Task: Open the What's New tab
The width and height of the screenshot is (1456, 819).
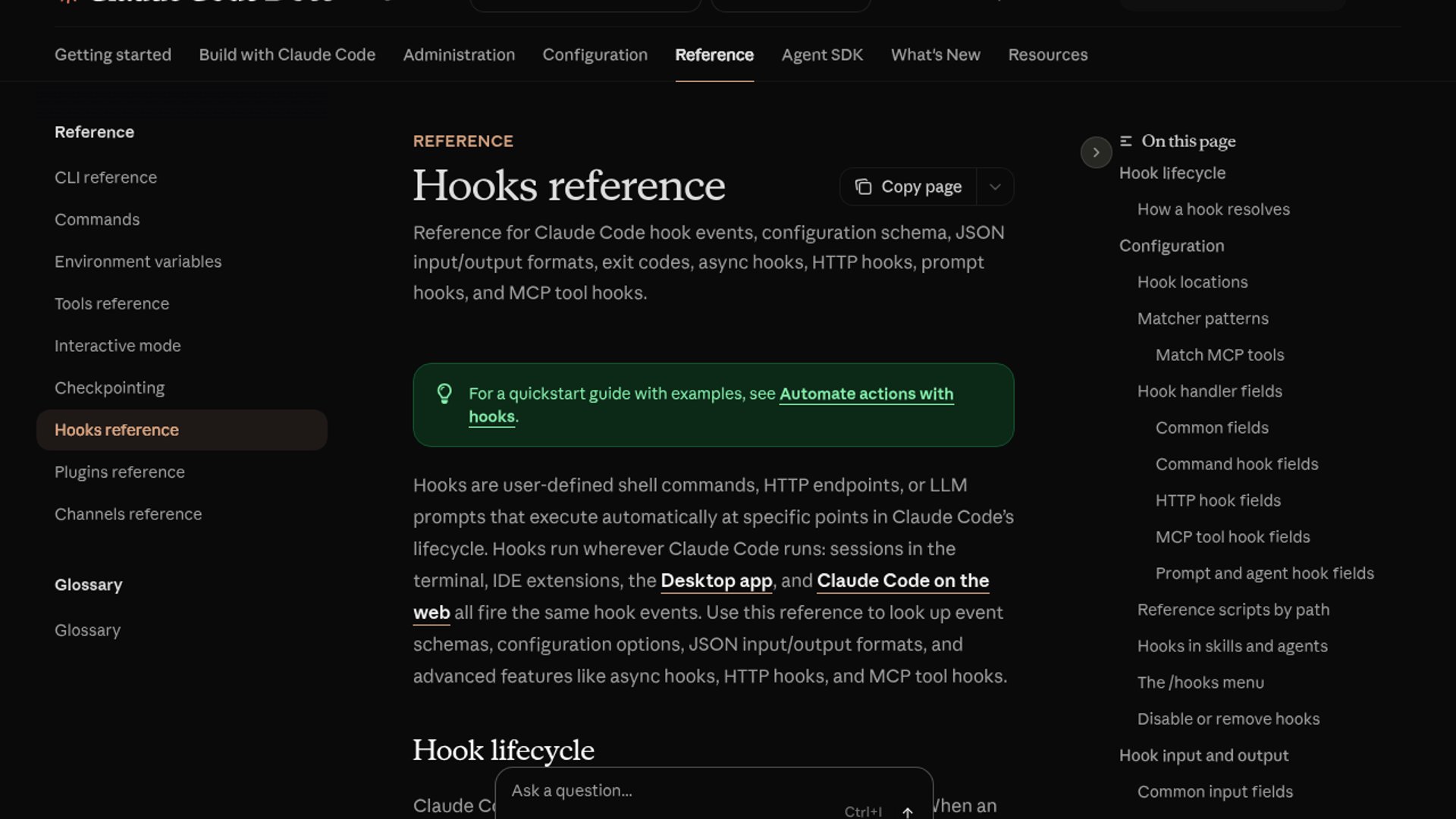Action: pyautogui.click(x=936, y=55)
